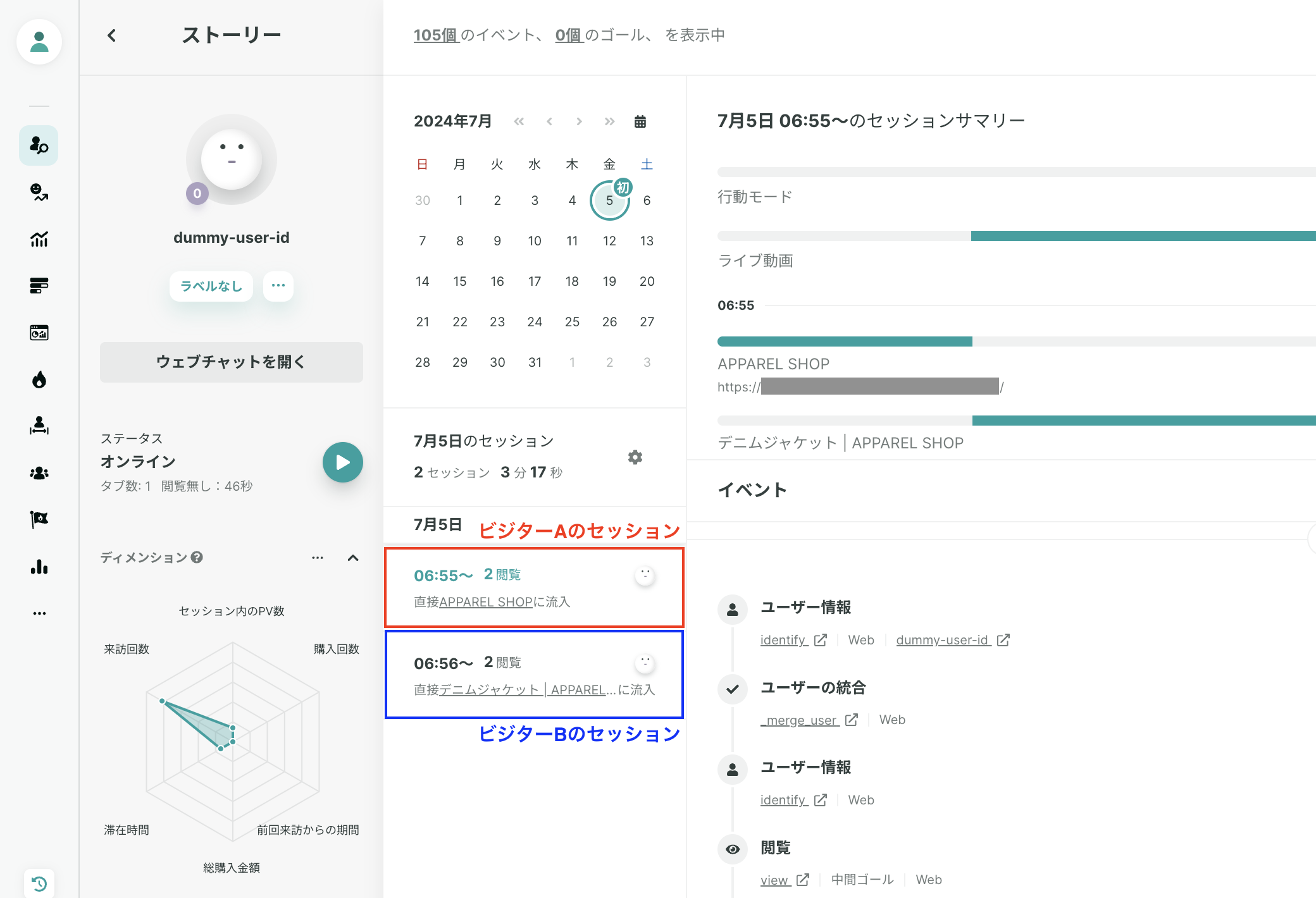1316x898 pixels.
Task: Select the 06:56〜 session entry
Action: (534, 675)
